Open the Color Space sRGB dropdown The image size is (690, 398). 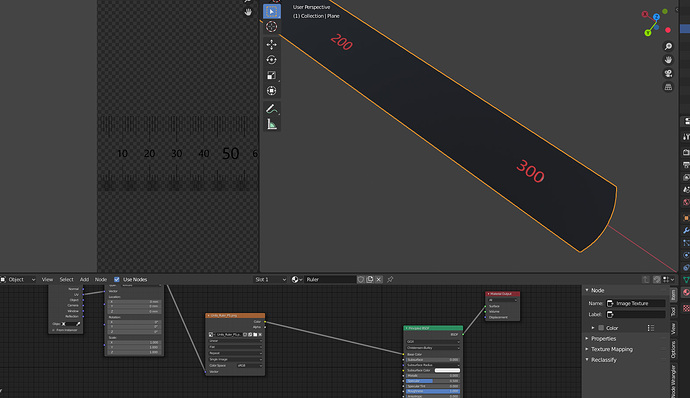coord(250,365)
